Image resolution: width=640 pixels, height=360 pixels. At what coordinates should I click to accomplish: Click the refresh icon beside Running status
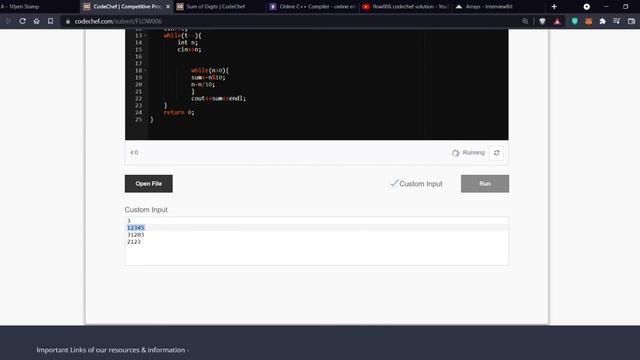point(496,153)
